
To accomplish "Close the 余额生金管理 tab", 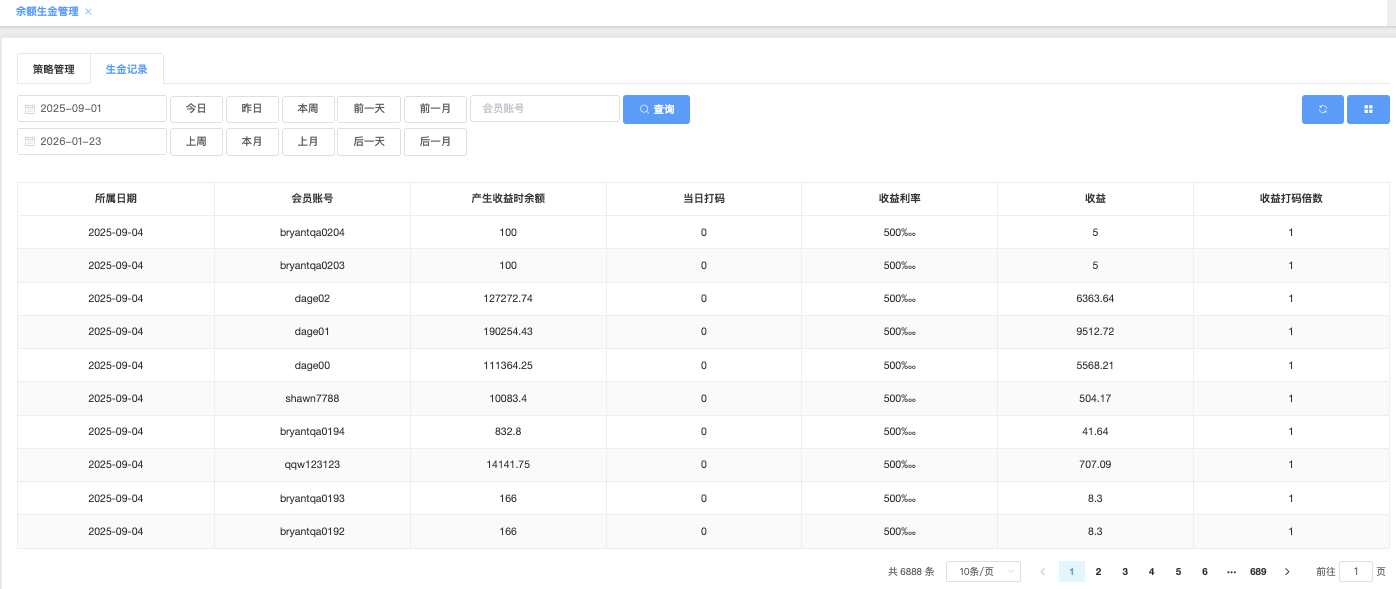I will pyautogui.click(x=88, y=12).
